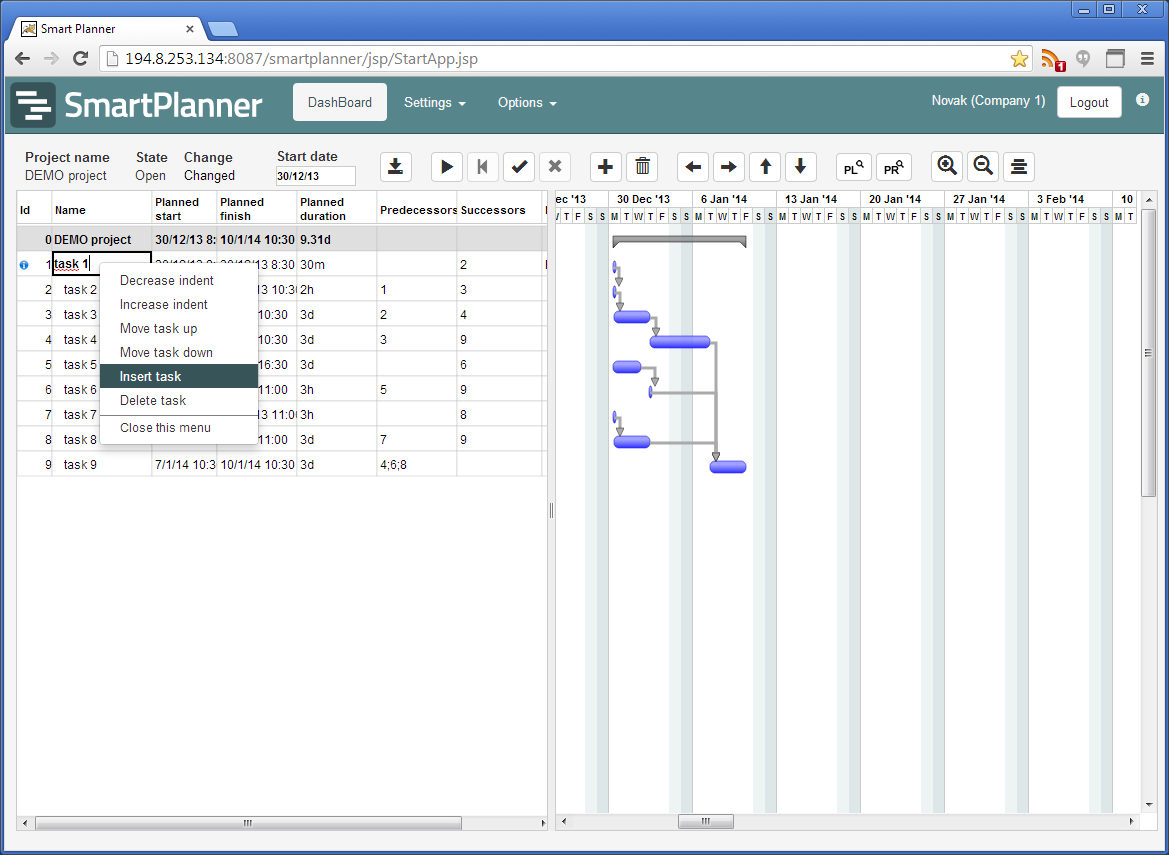Zoom out the Gantt chart
This screenshot has width=1169, height=855.
(x=983, y=166)
